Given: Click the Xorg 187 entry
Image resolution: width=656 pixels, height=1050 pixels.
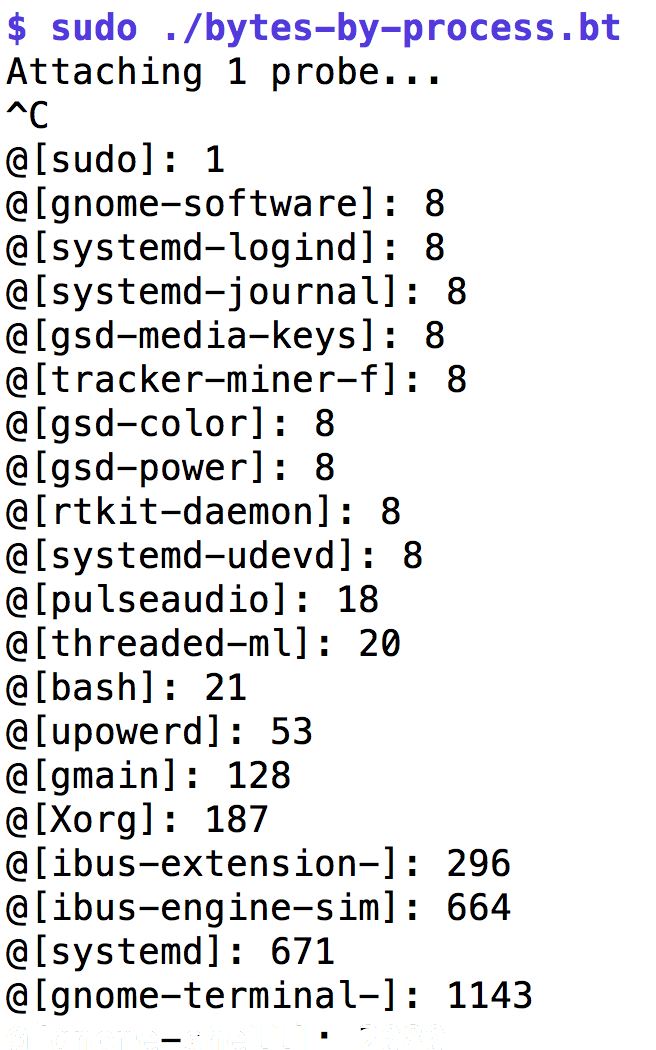Looking at the screenshot, I should tap(137, 820).
